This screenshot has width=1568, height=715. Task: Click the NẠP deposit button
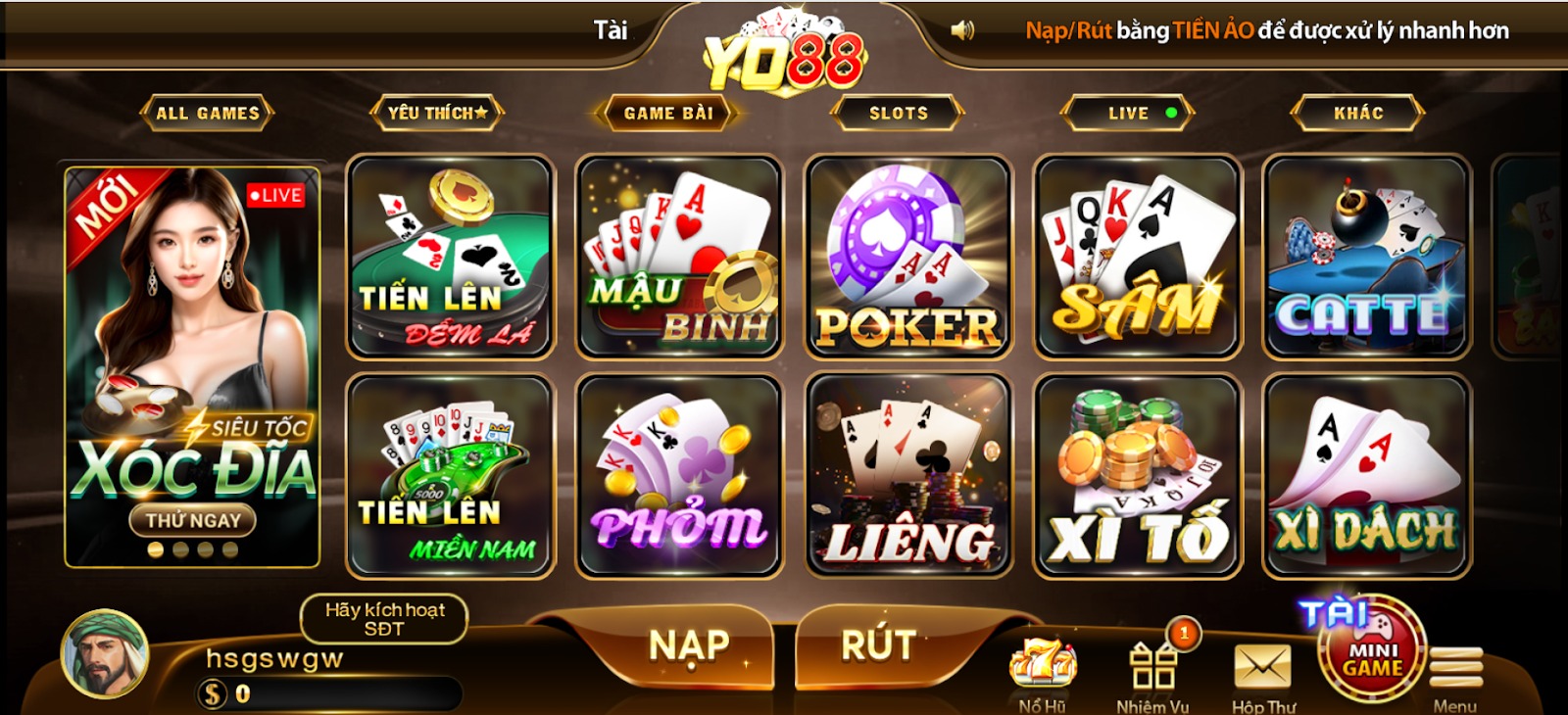(689, 645)
